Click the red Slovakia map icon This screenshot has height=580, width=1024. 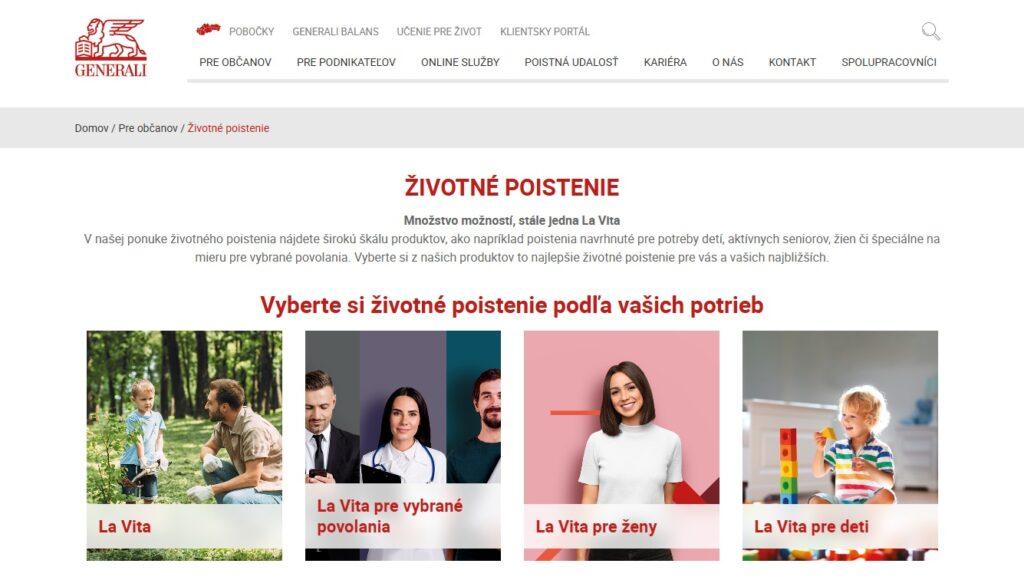[x=208, y=29]
